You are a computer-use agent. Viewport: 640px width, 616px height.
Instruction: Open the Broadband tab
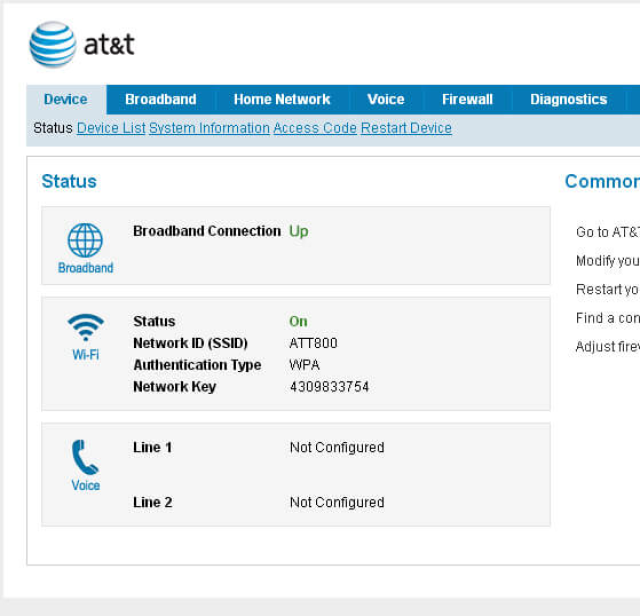pyautogui.click(x=161, y=99)
